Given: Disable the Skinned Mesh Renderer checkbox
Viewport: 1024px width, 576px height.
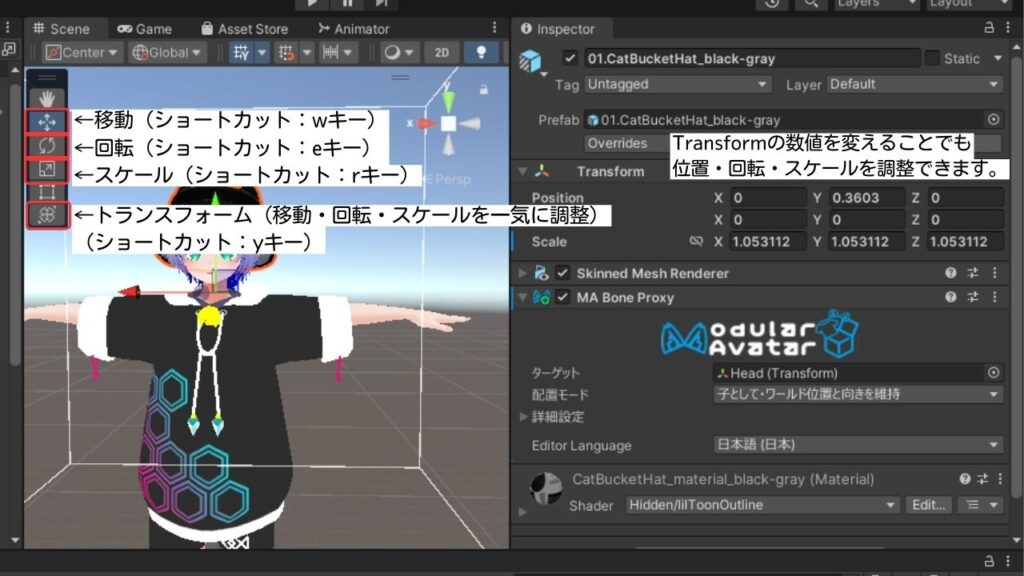Looking at the screenshot, I should pyautogui.click(x=562, y=273).
